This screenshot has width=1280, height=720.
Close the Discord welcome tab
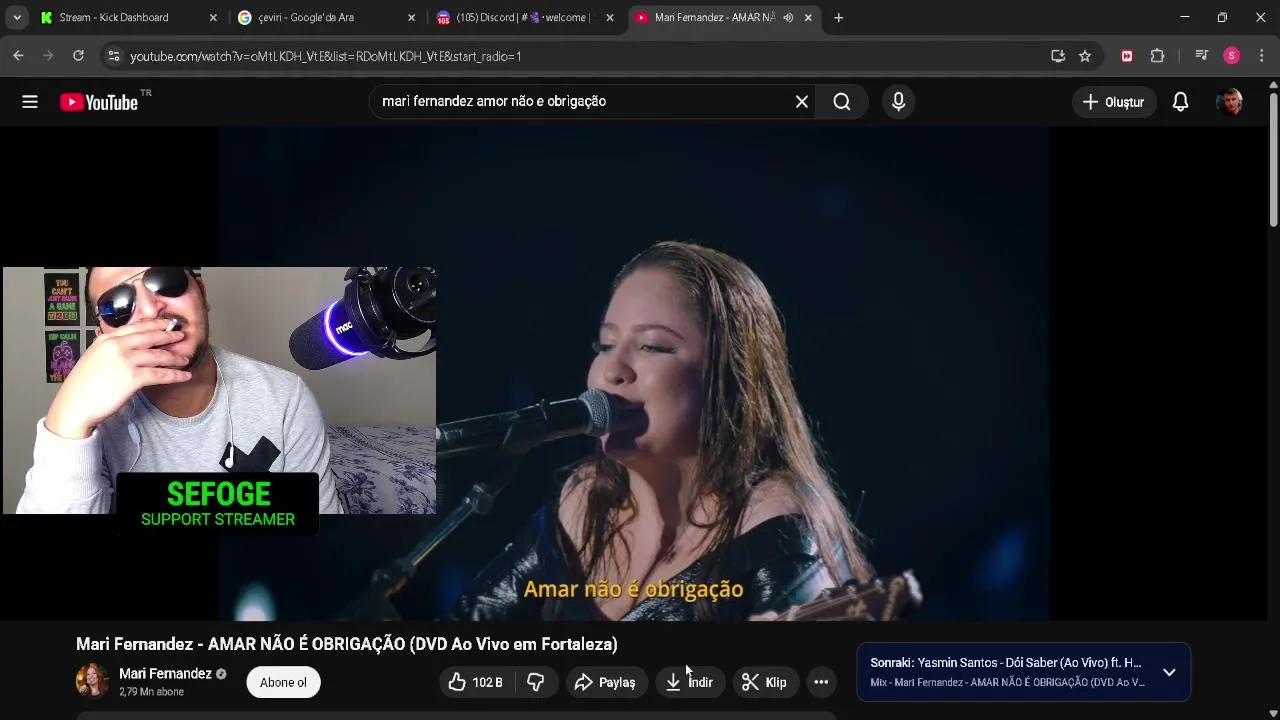(x=610, y=17)
